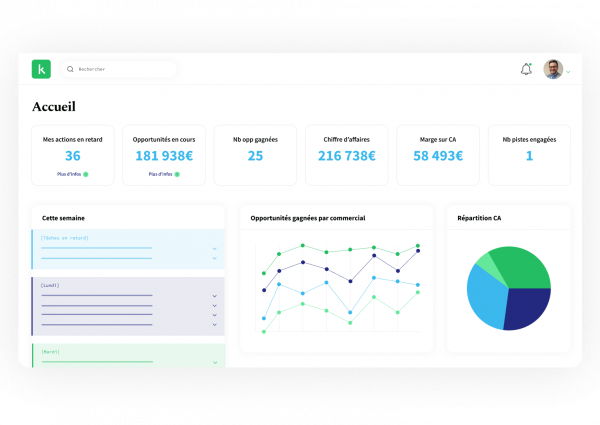Select the Nb pistes engagées value 1
Image resolution: width=600 pixels, height=425 pixels.
pos(529,156)
